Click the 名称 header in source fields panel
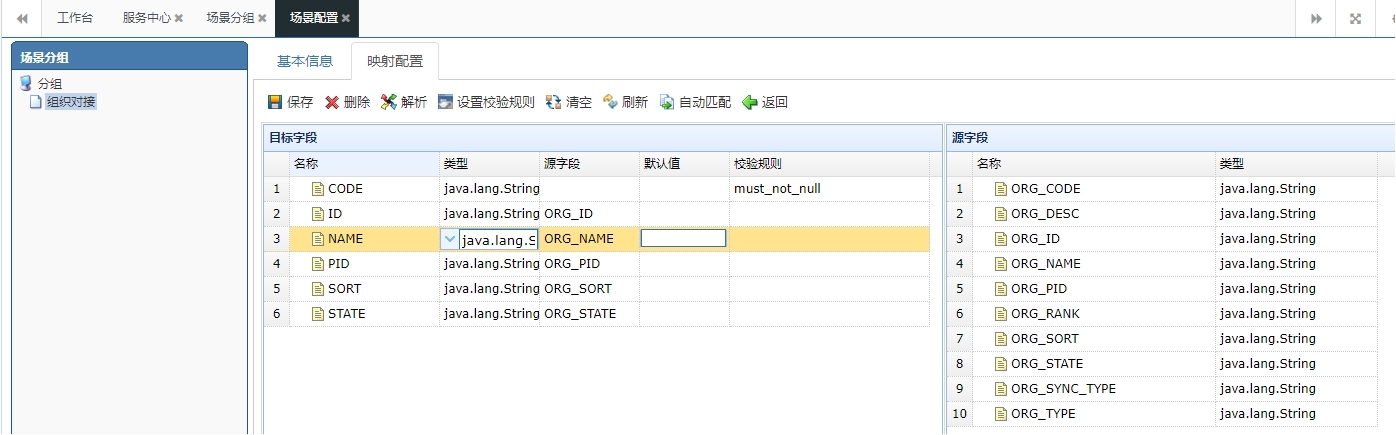Viewport: 1396px width, 435px height. click(1094, 164)
